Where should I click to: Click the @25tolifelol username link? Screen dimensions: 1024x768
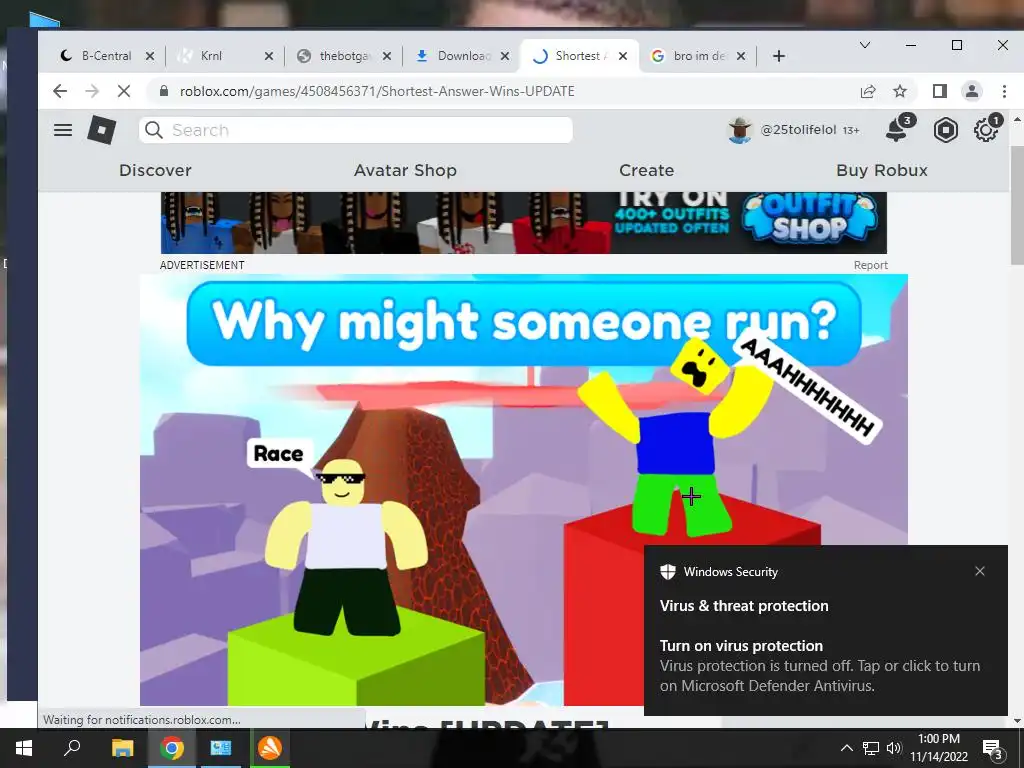[798, 130]
